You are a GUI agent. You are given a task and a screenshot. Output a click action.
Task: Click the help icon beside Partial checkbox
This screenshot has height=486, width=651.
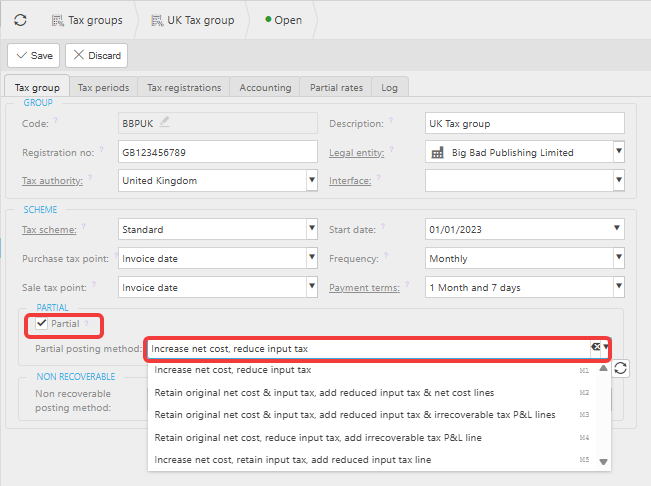(86, 322)
